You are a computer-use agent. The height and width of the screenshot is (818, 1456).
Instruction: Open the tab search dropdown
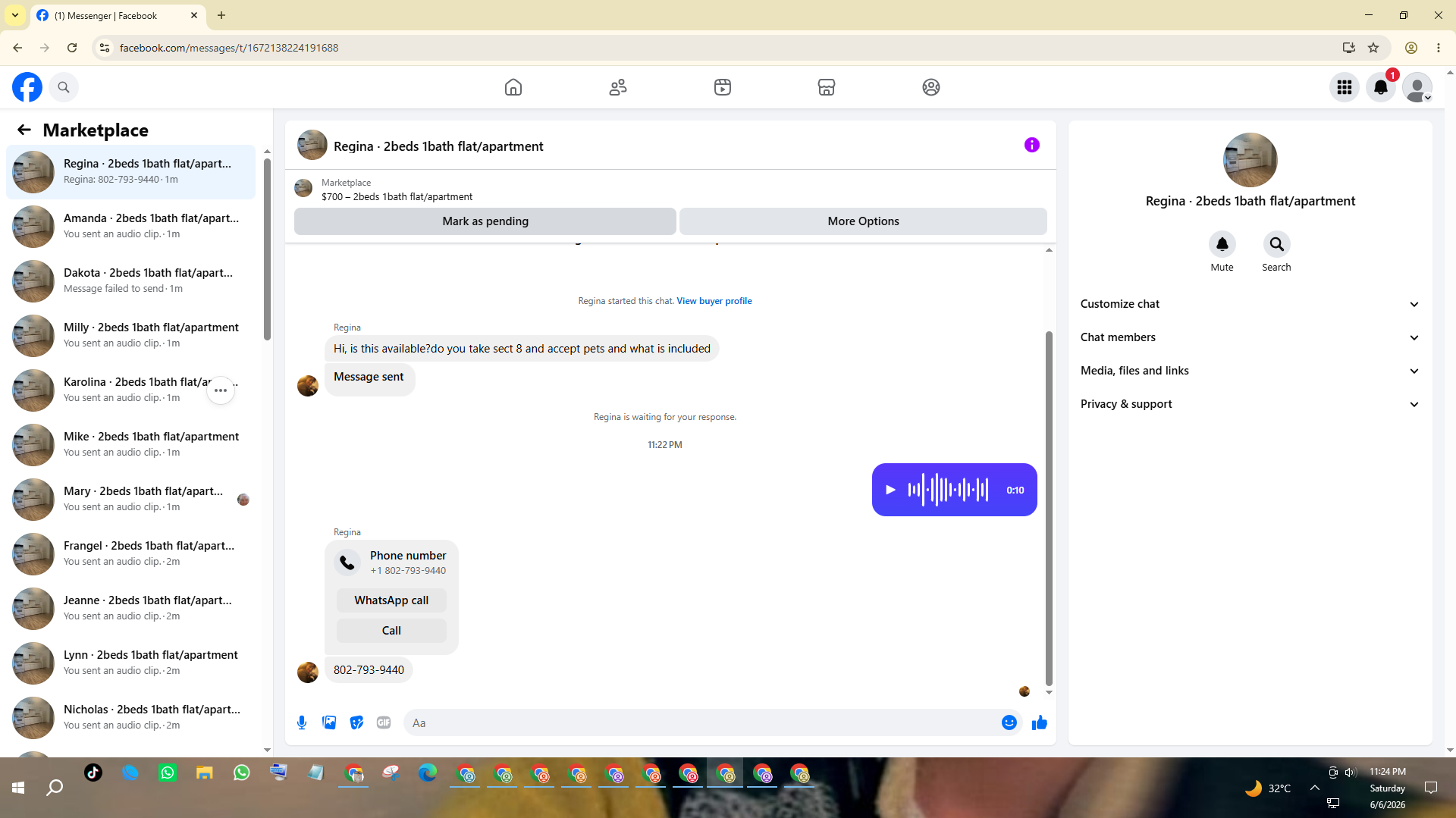pos(15,15)
